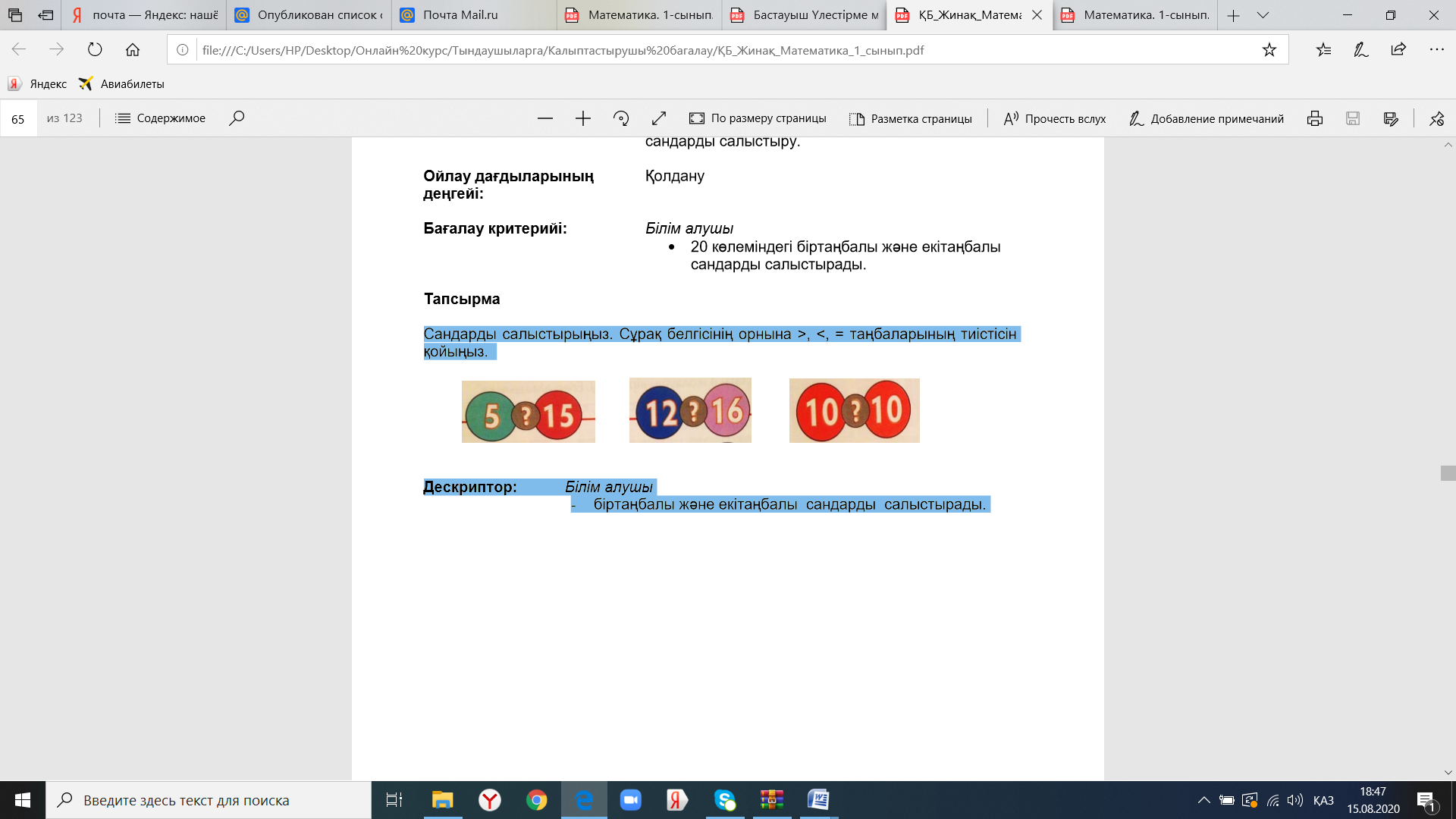Open a new browser tab
Image resolution: width=1456 pixels, height=819 pixels.
tap(1234, 15)
